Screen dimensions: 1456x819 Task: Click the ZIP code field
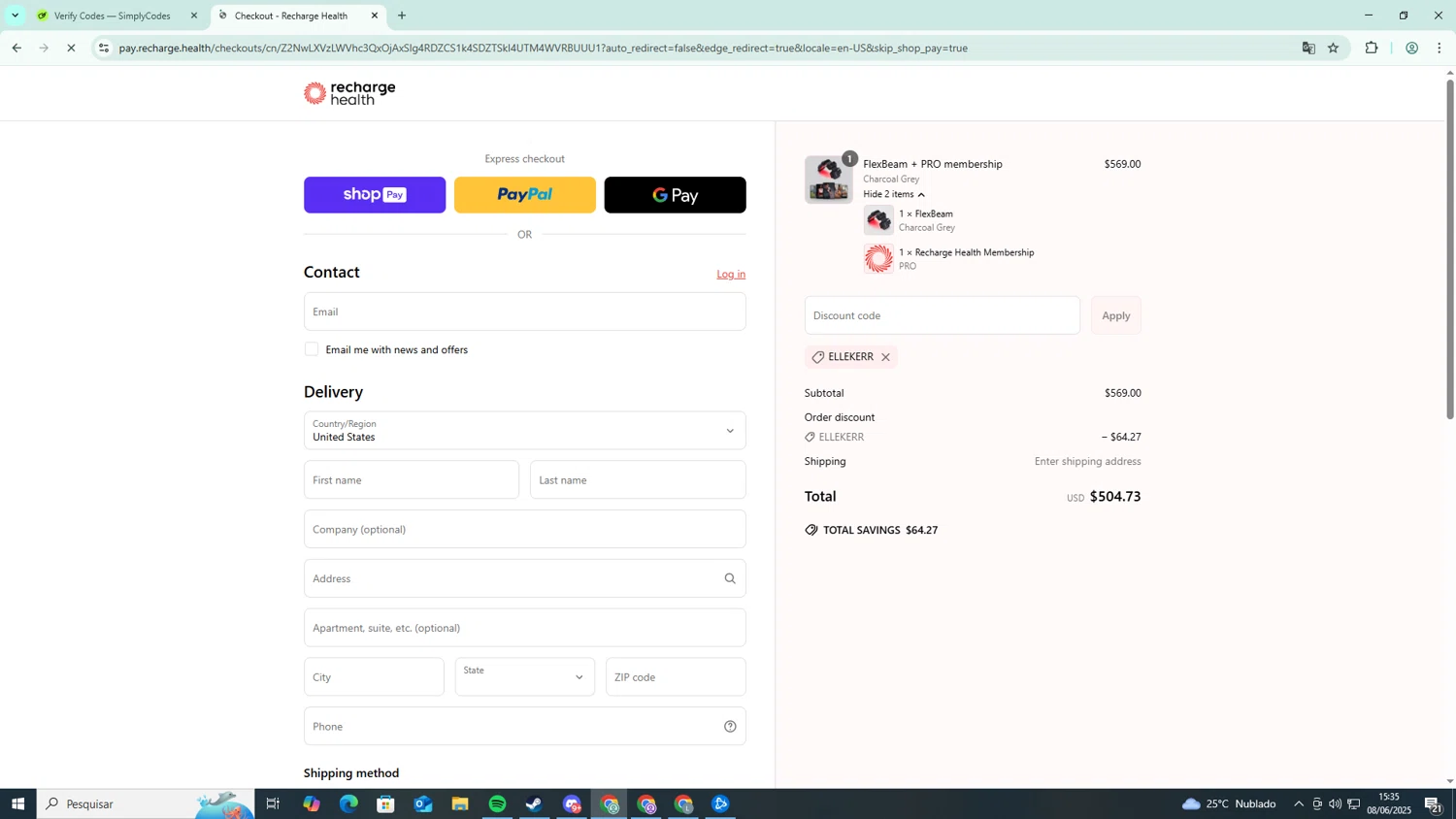676,677
